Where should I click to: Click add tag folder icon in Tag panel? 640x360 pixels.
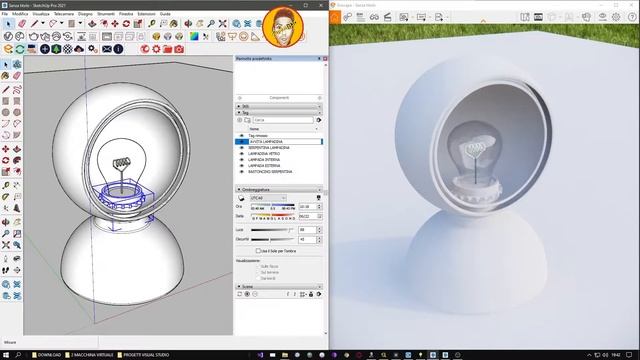click(x=247, y=120)
